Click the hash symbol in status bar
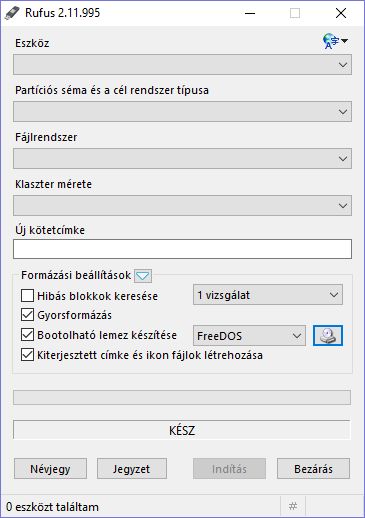The image size is (365, 518). tap(293, 506)
